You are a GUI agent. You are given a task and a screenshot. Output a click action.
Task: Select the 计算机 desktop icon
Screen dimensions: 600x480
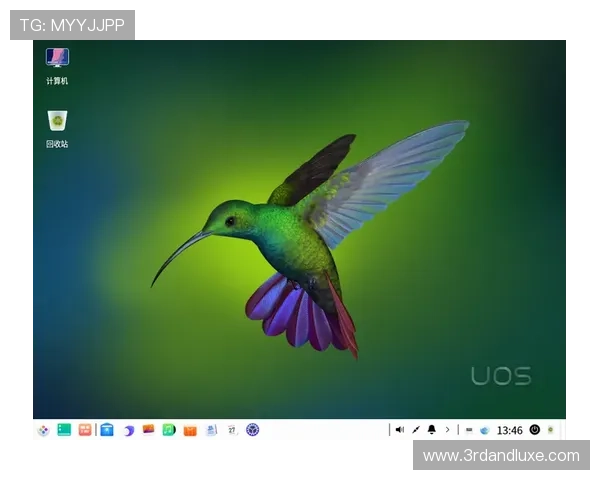tap(57, 65)
